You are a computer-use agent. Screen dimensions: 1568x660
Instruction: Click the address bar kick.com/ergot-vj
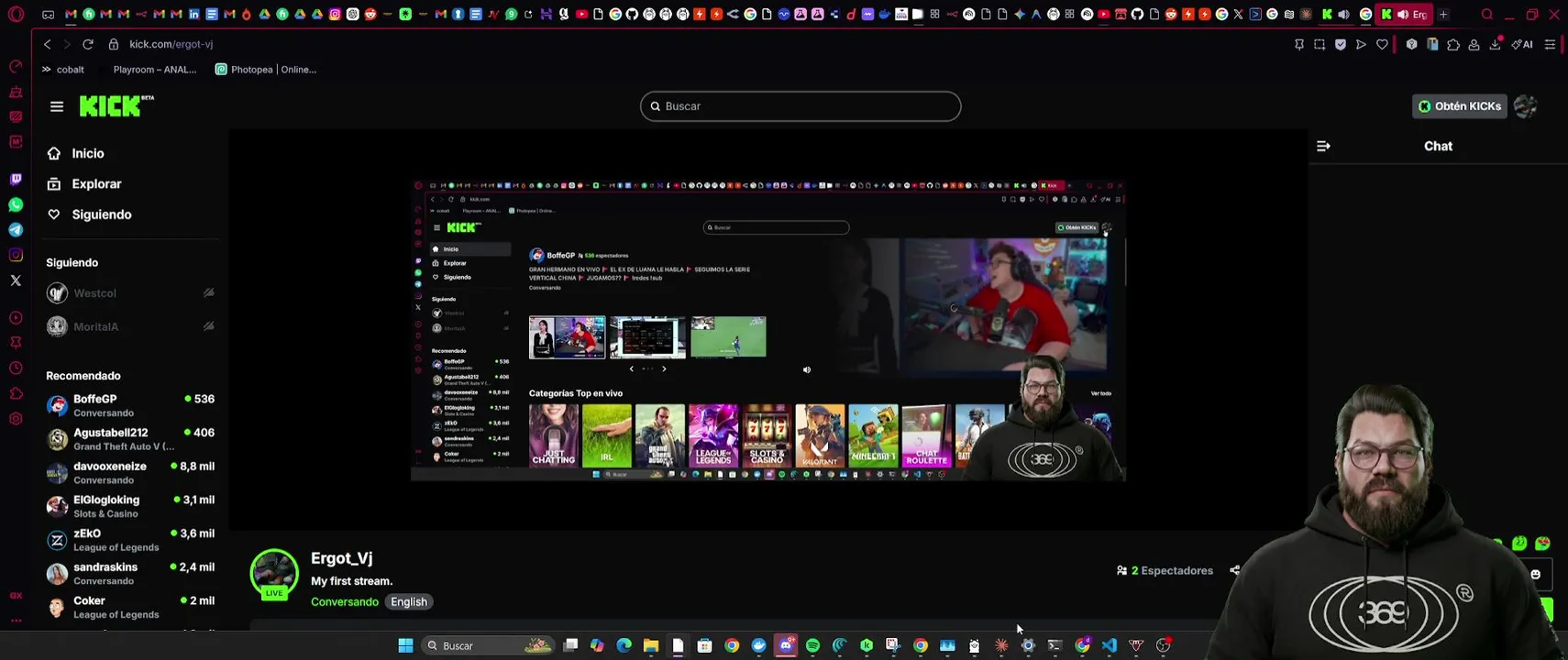[x=171, y=44]
